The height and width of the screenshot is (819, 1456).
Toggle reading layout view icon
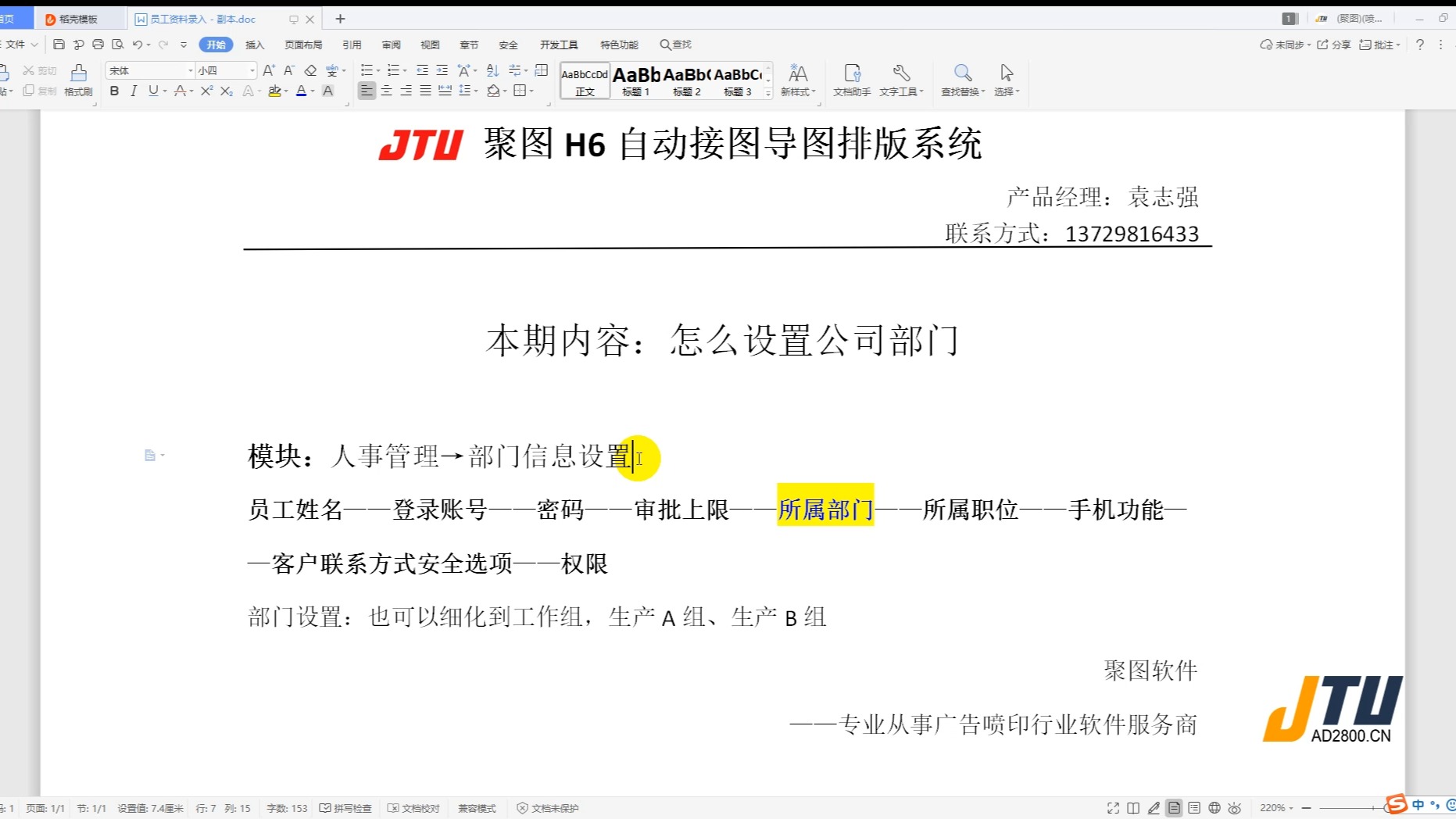tap(1133, 808)
